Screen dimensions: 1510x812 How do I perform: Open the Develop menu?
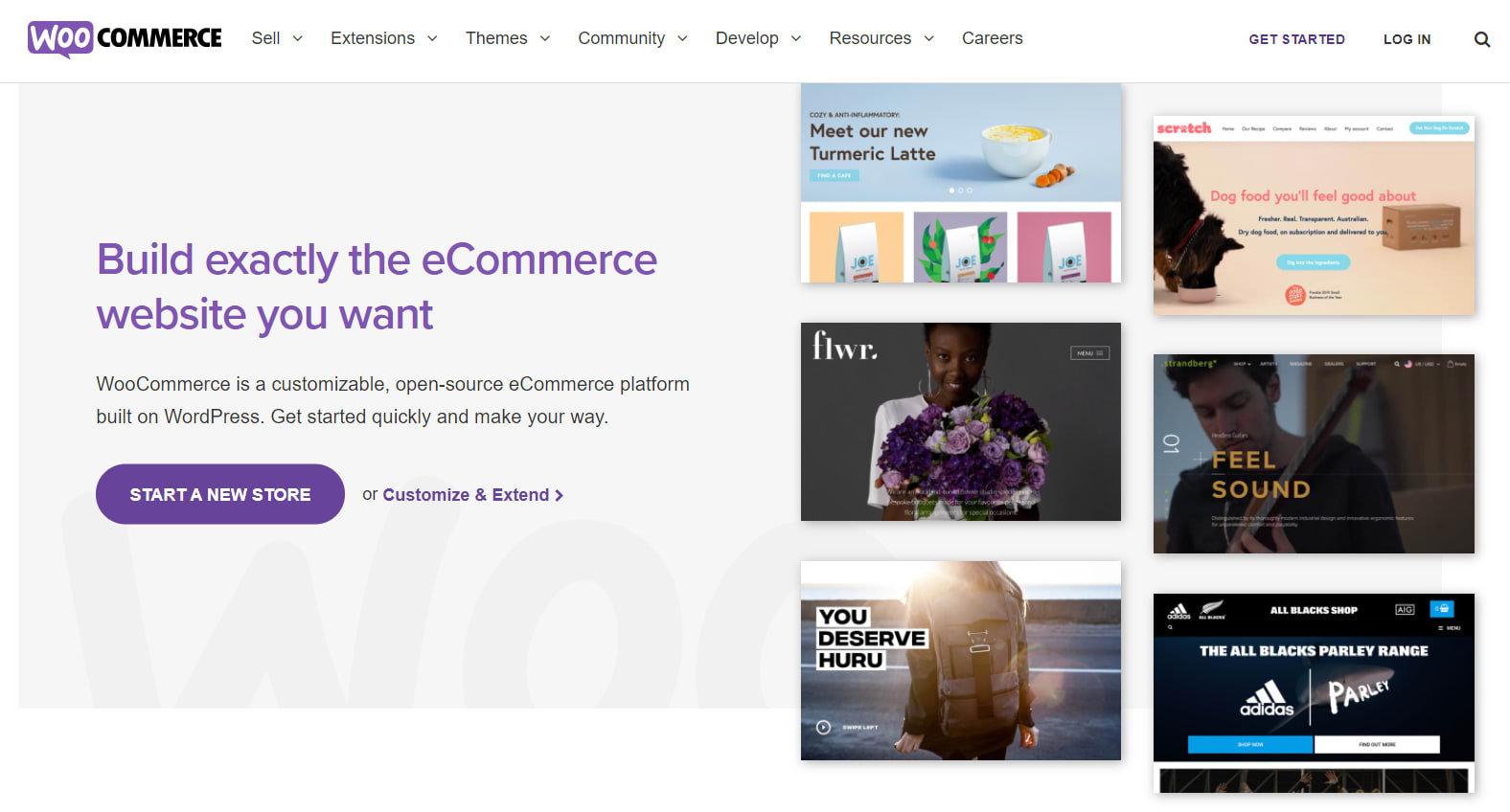point(746,38)
